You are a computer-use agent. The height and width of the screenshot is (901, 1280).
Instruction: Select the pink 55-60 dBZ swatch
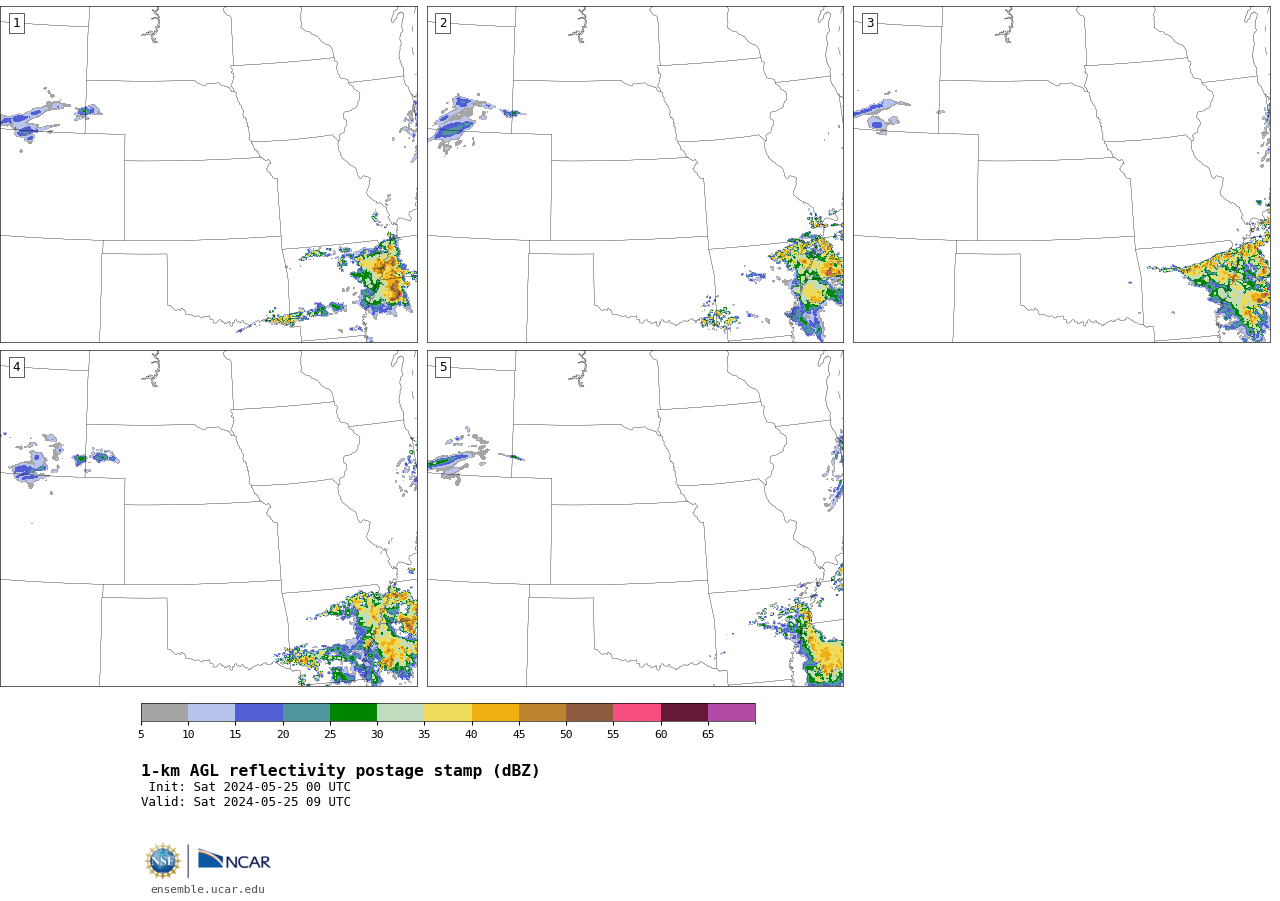point(637,712)
